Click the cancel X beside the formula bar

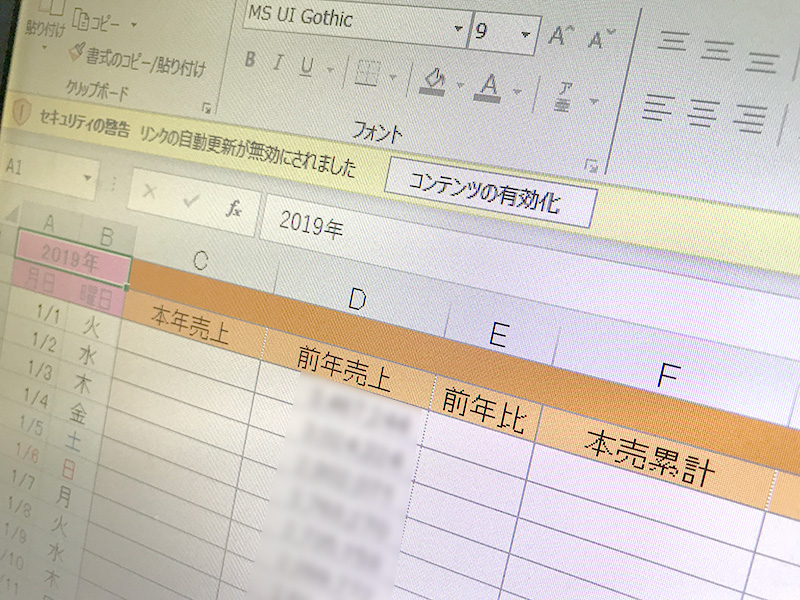[150, 192]
